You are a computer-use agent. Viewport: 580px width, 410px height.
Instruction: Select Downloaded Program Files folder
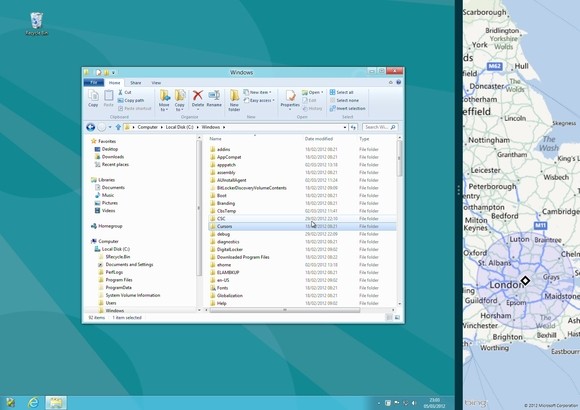pos(302,257)
